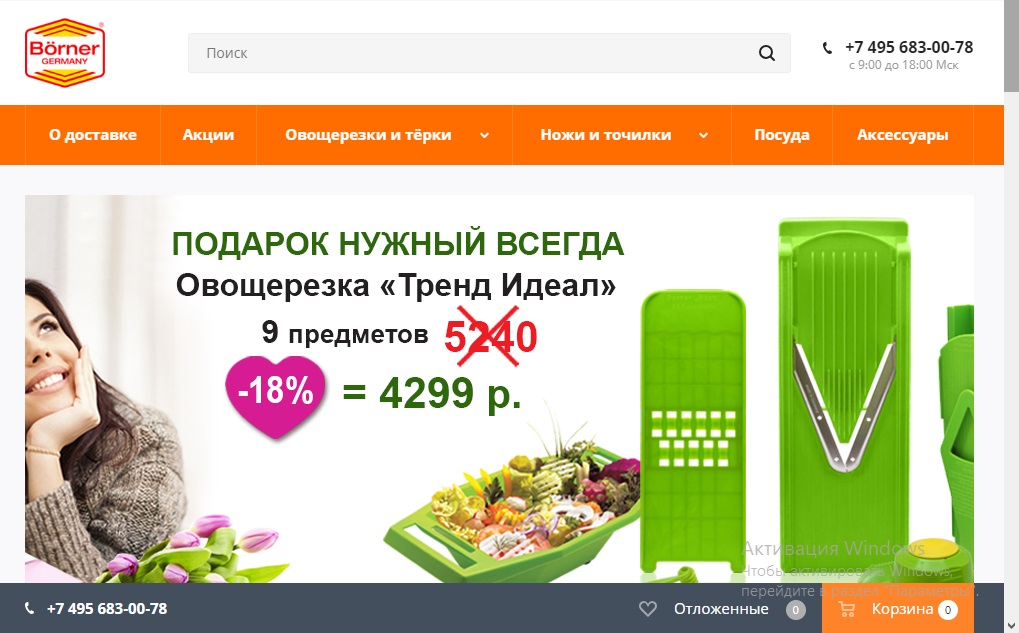Viewport: 1019px width, 633px height.
Task: Go to the Посуда section
Action: point(782,135)
